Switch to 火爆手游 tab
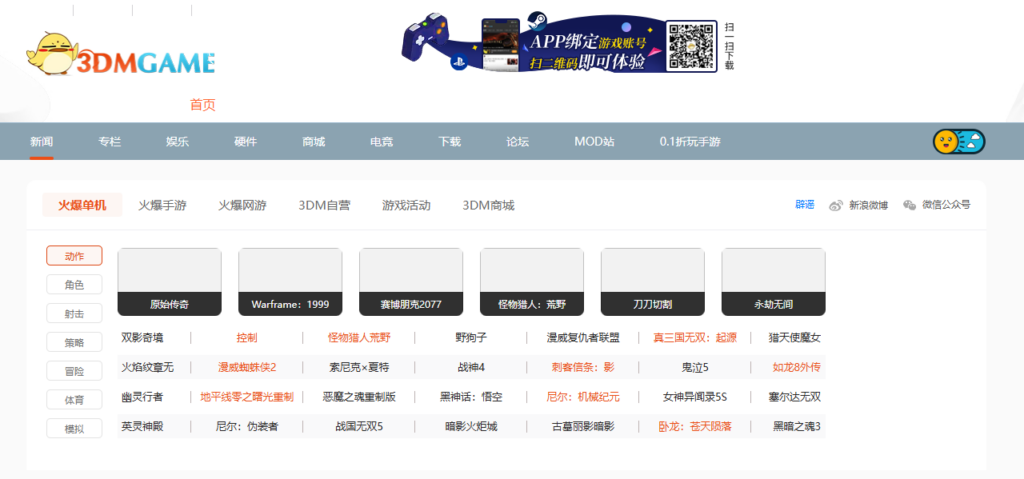Screen dimensions: 1024x479 (x=163, y=205)
